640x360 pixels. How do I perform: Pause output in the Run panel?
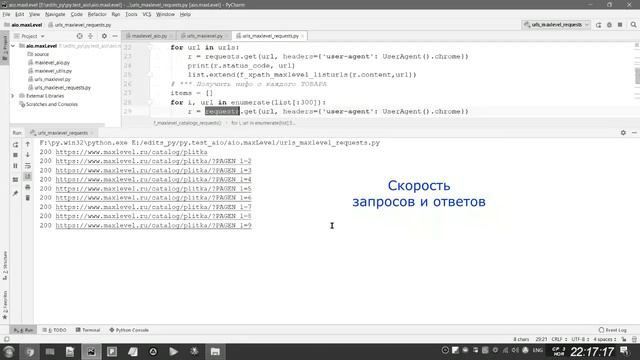[16, 166]
